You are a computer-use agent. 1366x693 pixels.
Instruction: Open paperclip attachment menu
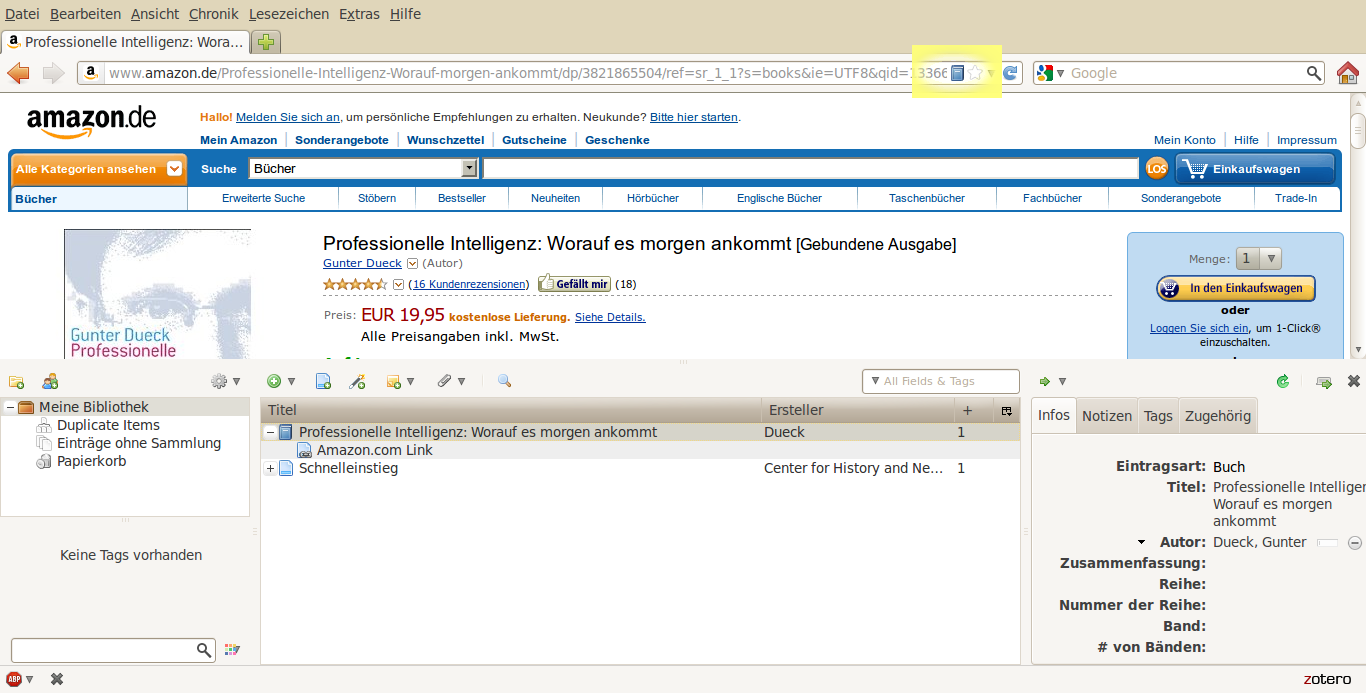tap(451, 381)
